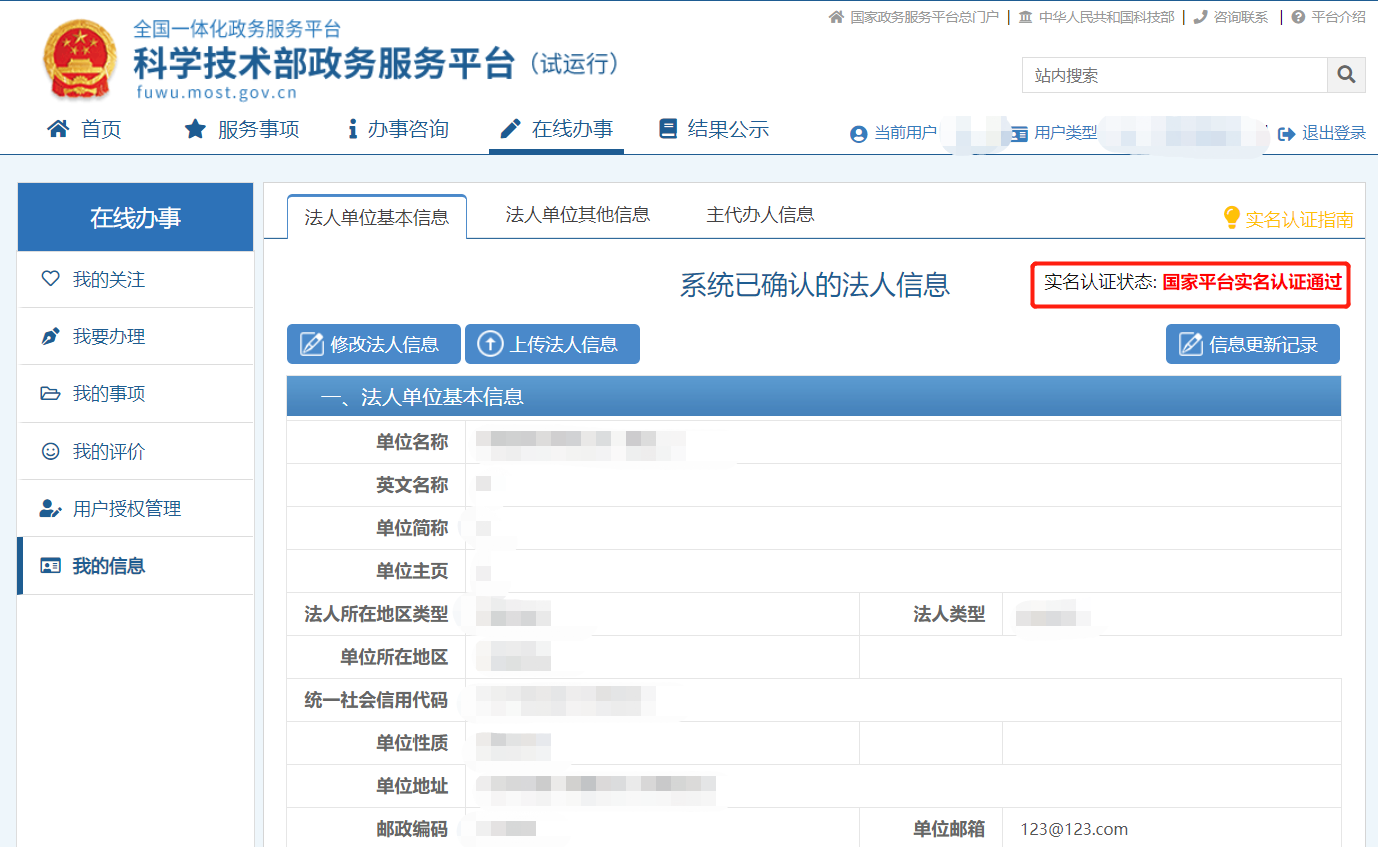
Task: Follow the 国家政务服务平台总门户 link
Action: (x=923, y=17)
